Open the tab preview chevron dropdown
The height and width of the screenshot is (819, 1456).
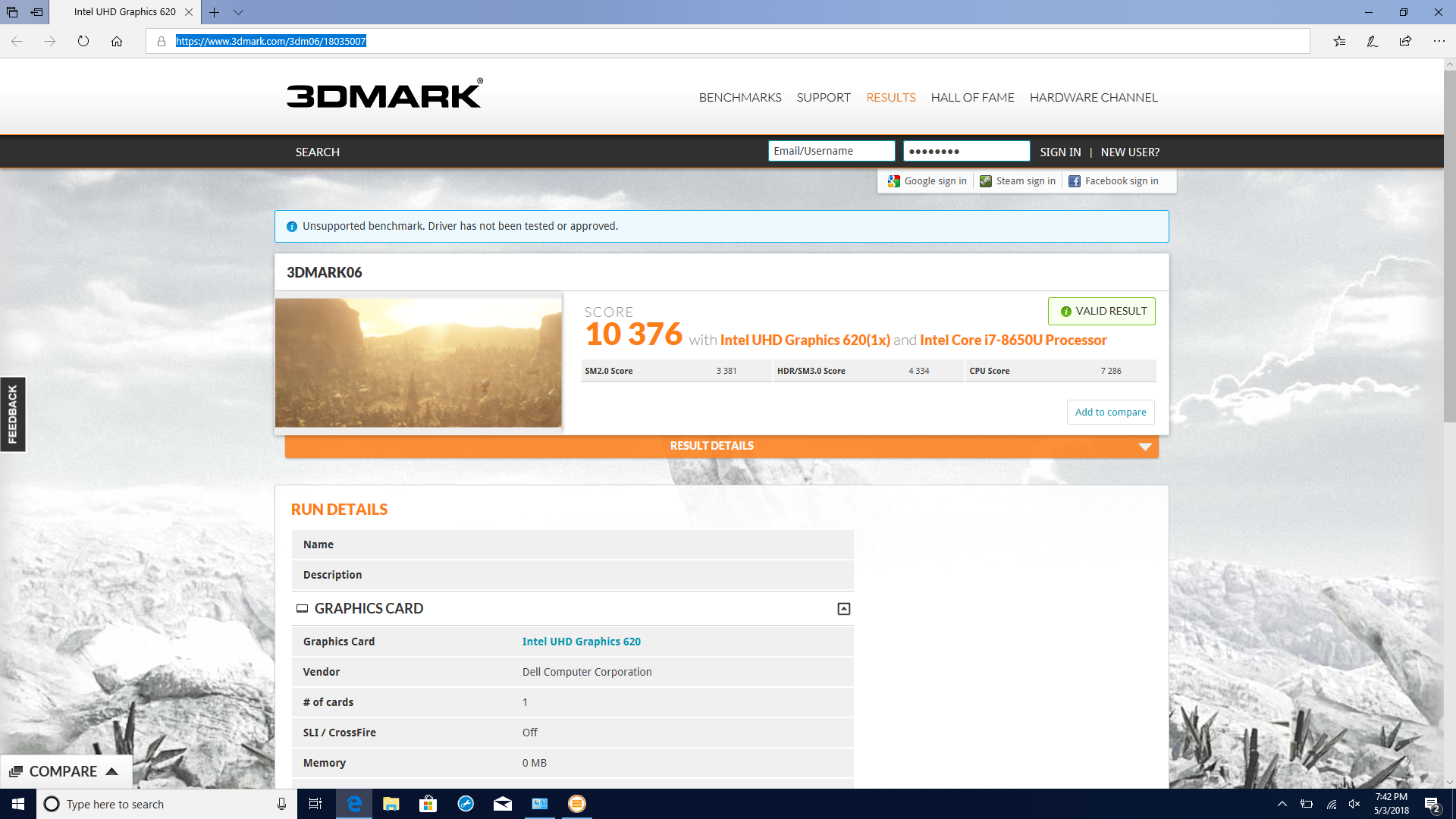coord(238,12)
